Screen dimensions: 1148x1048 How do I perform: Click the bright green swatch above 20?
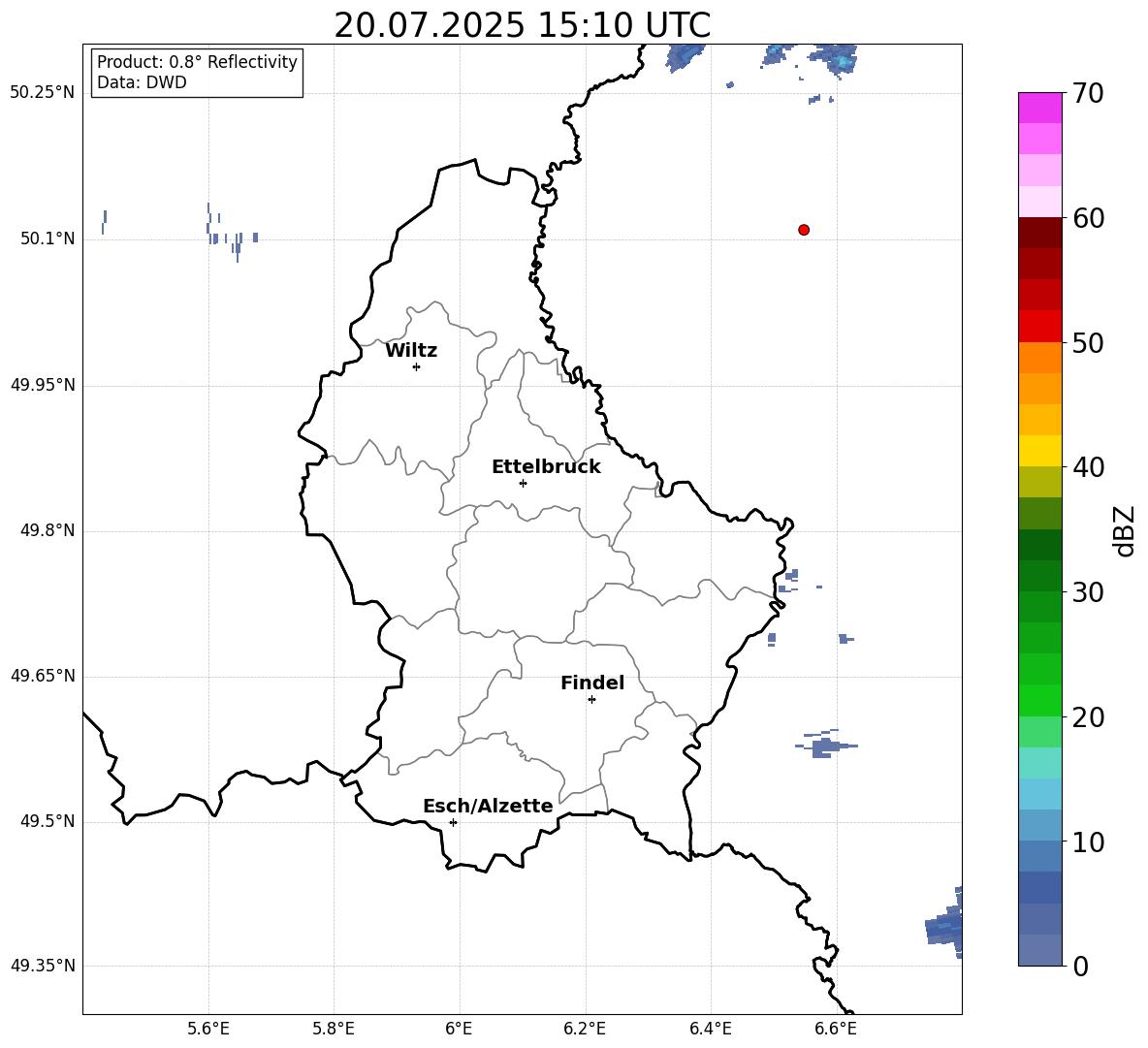point(1039,700)
